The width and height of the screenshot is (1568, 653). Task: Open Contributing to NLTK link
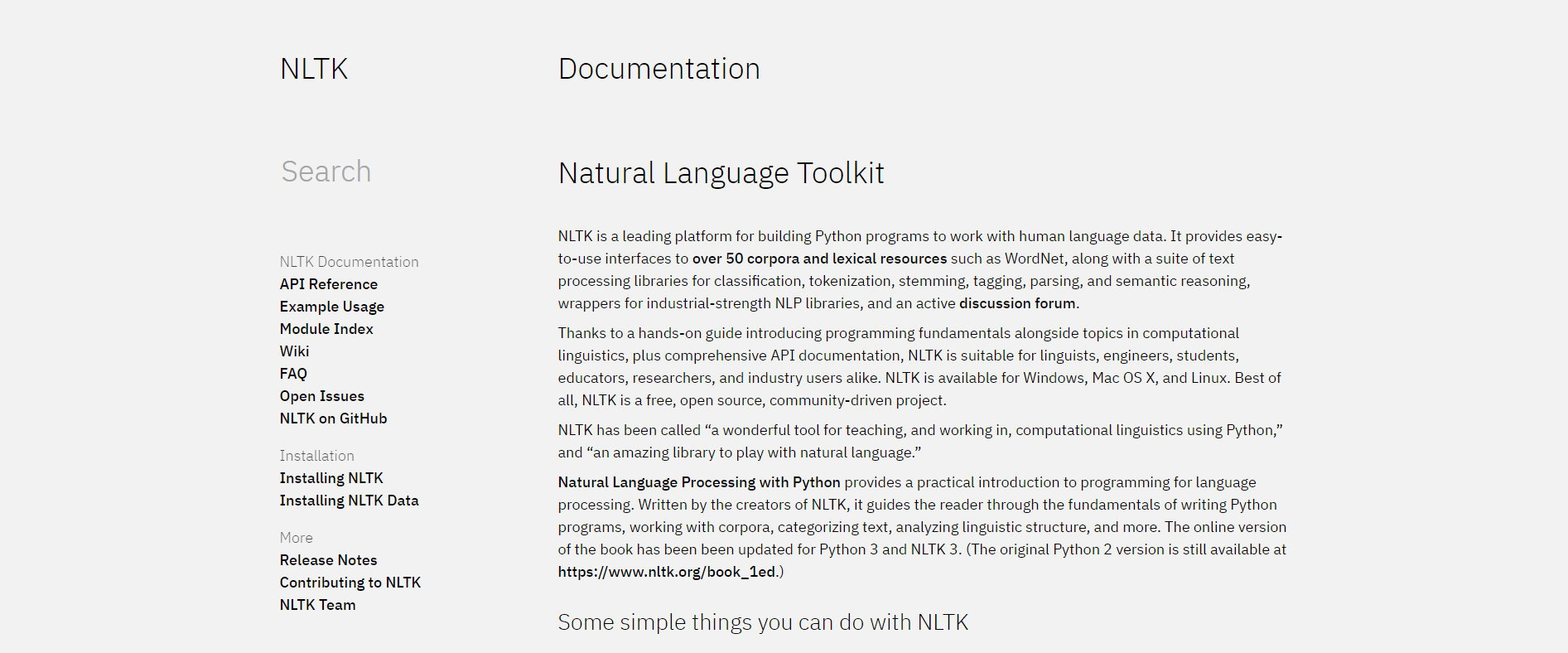click(x=350, y=583)
